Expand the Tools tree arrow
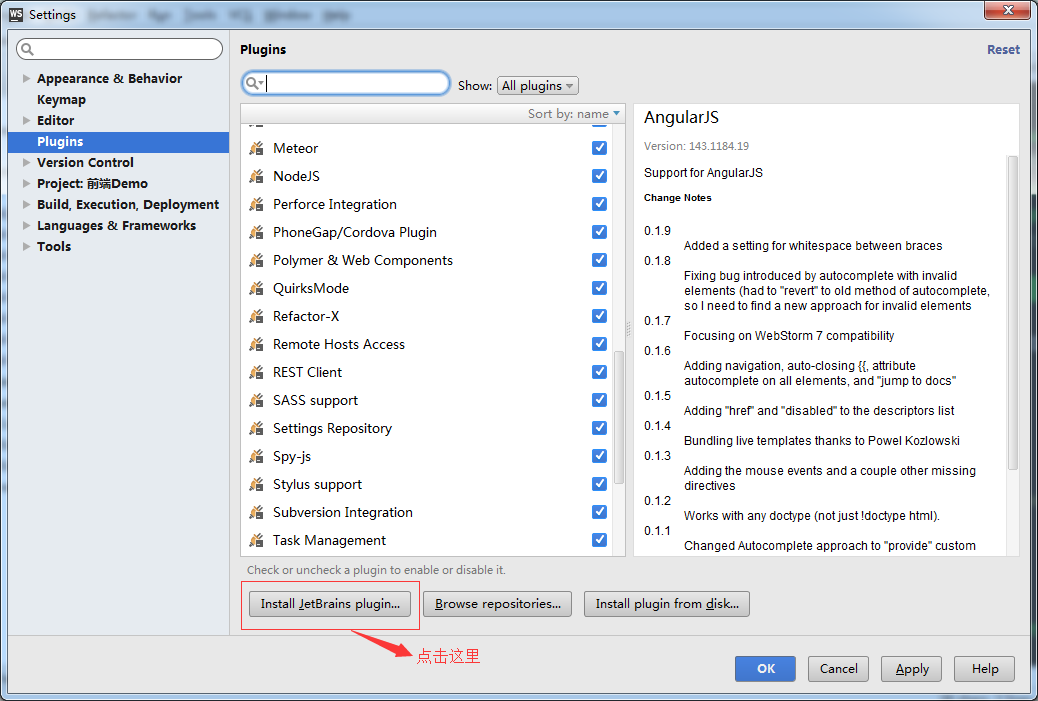Viewport: 1038px width, 701px height. pyautogui.click(x=26, y=246)
